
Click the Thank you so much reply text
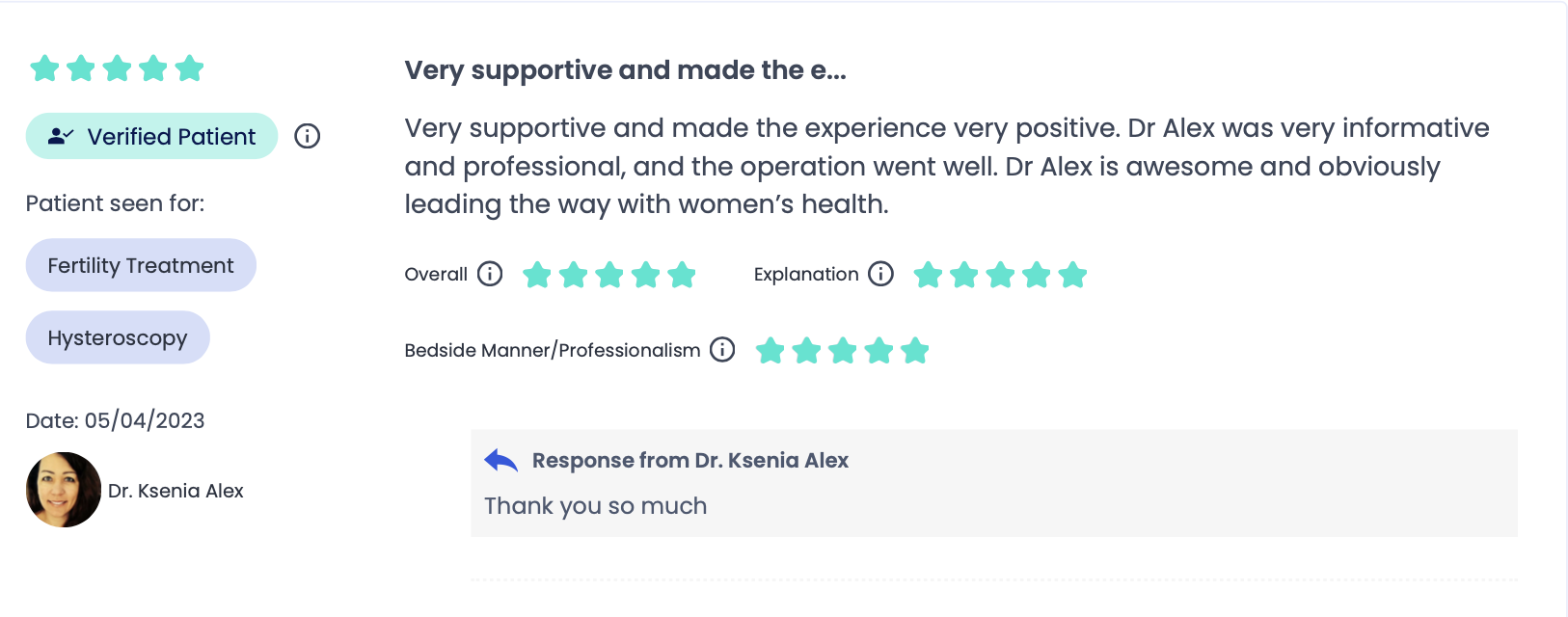[595, 506]
